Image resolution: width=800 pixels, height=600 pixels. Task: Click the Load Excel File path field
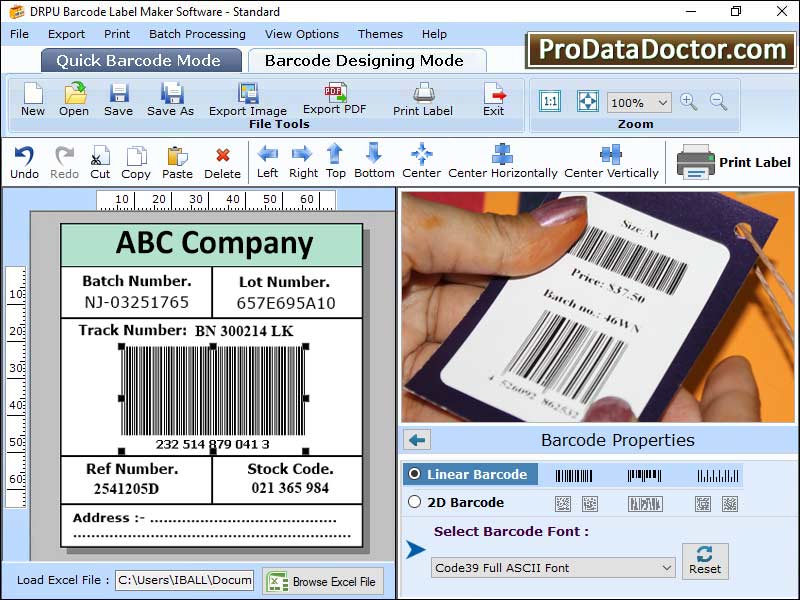pos(185,580)
